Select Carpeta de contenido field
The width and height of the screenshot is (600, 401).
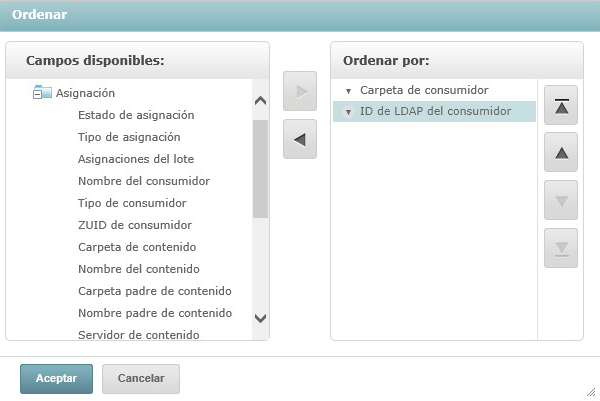[137, 247]
